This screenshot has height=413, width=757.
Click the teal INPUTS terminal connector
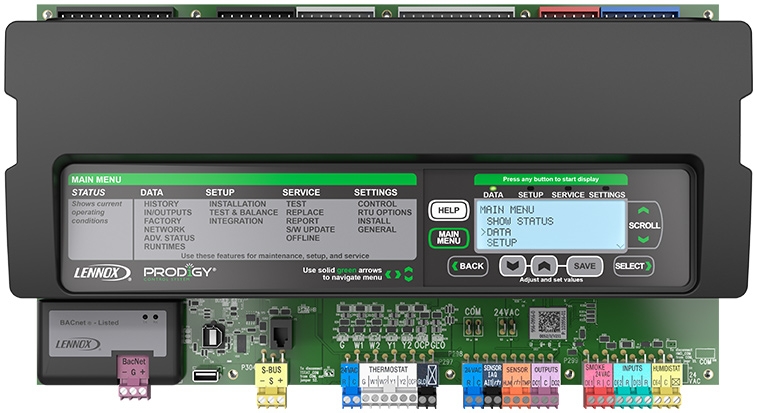[632, 385]
